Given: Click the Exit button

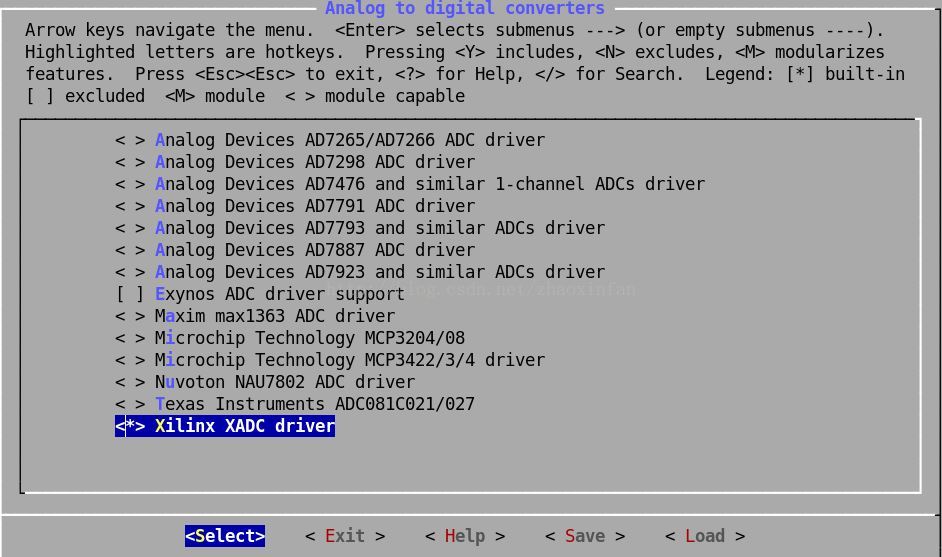Looking at the screenshot, I should coord(345,536).
